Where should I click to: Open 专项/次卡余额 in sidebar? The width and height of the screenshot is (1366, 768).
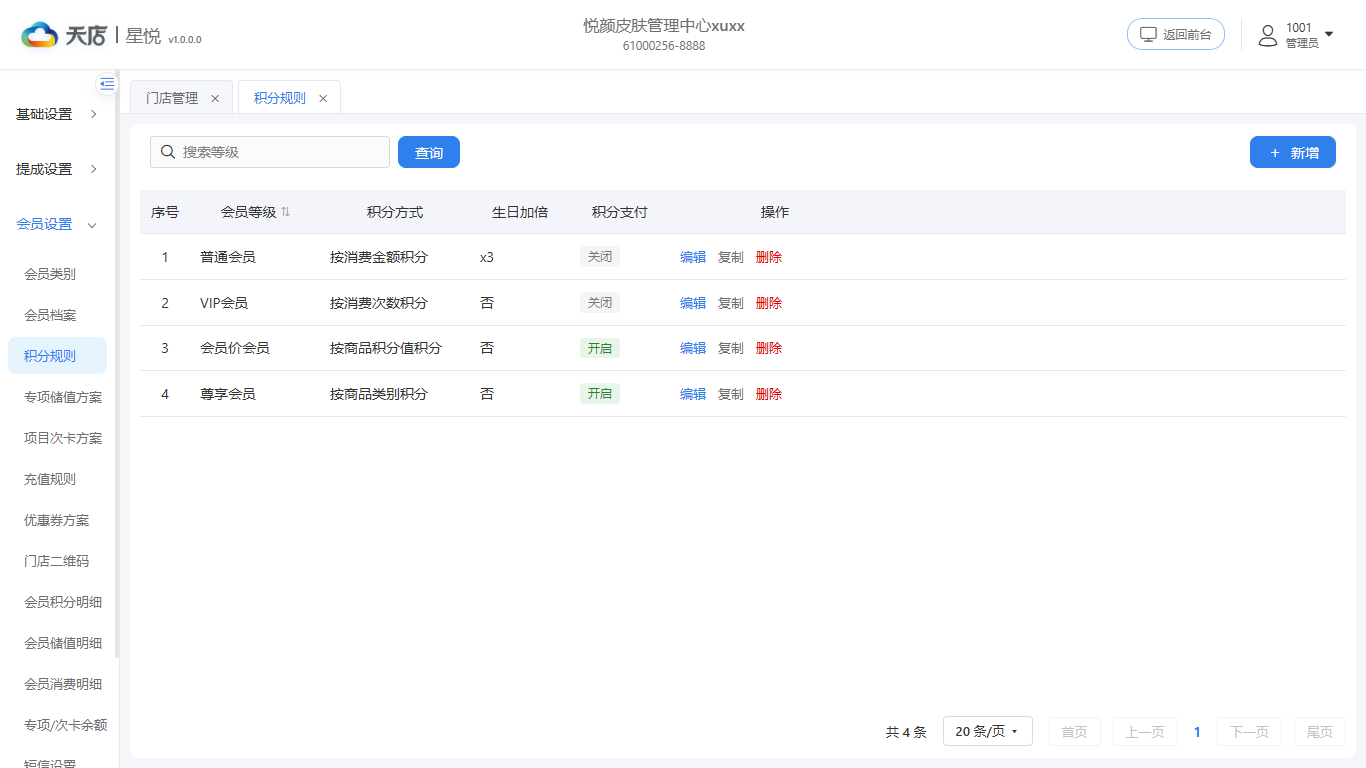tap(65, 725)
